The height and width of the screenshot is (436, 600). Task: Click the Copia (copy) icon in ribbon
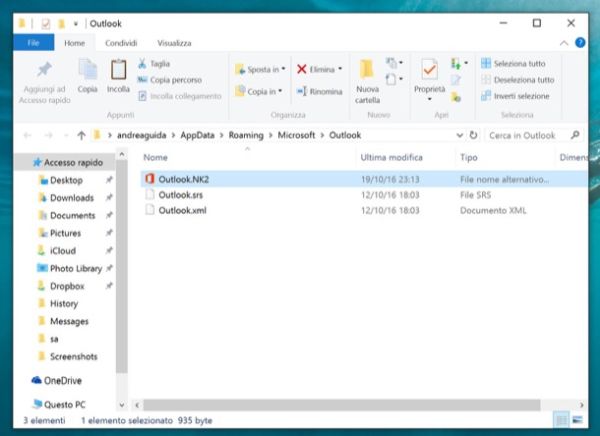coord(88,75)
